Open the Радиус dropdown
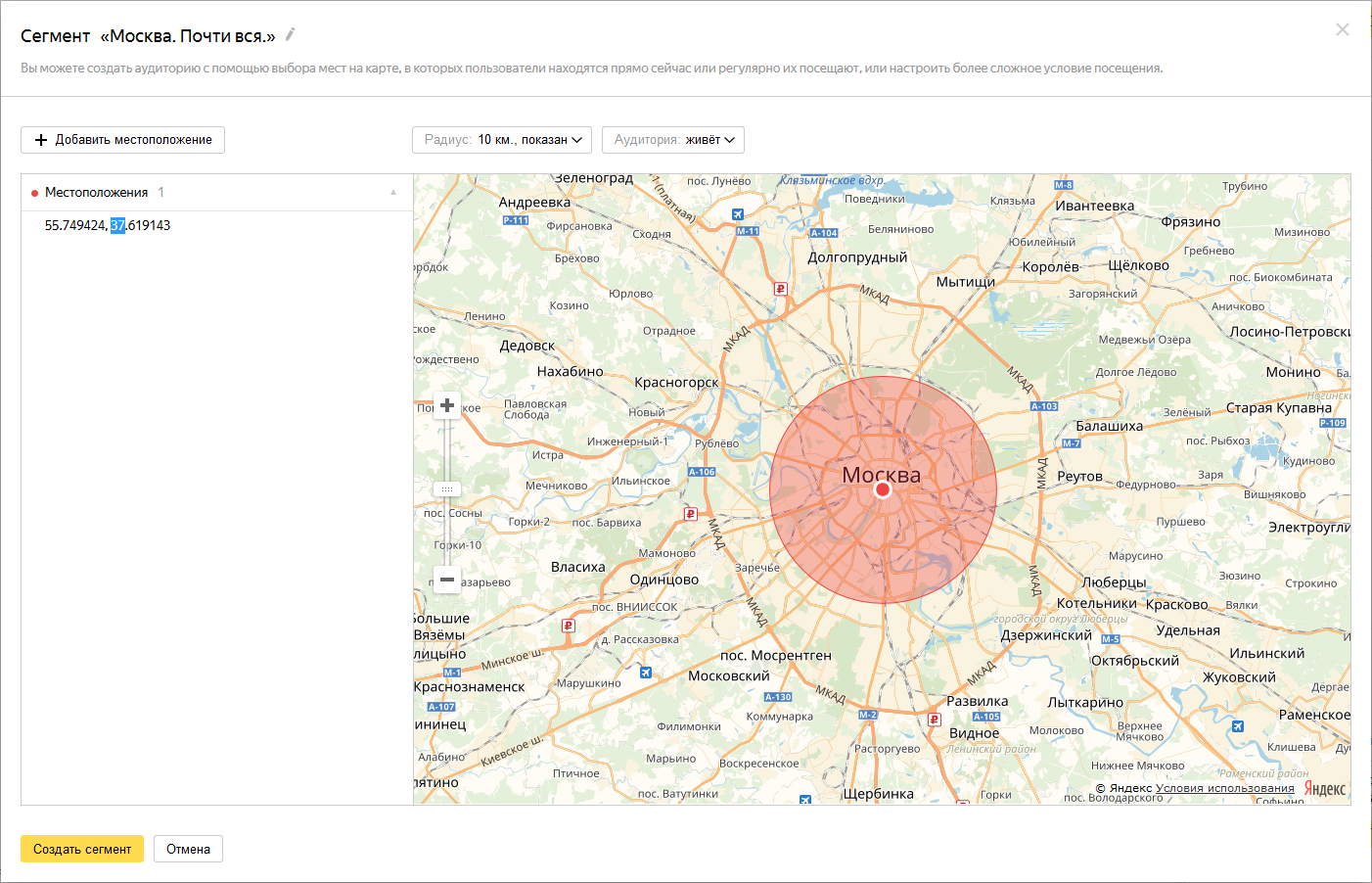This screenshot has width=1372, height=883. (502, 140)
